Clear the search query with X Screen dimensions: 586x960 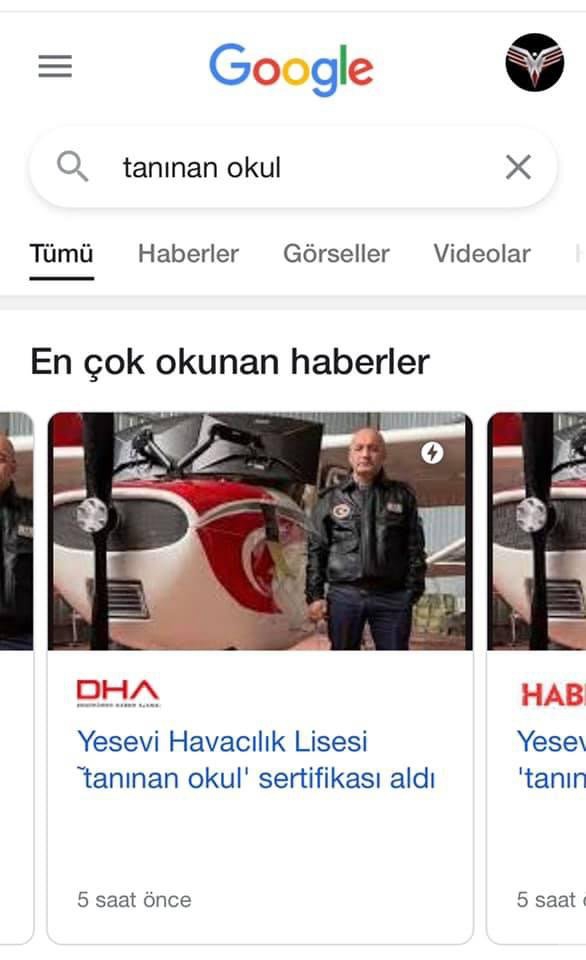click(518, 167)
